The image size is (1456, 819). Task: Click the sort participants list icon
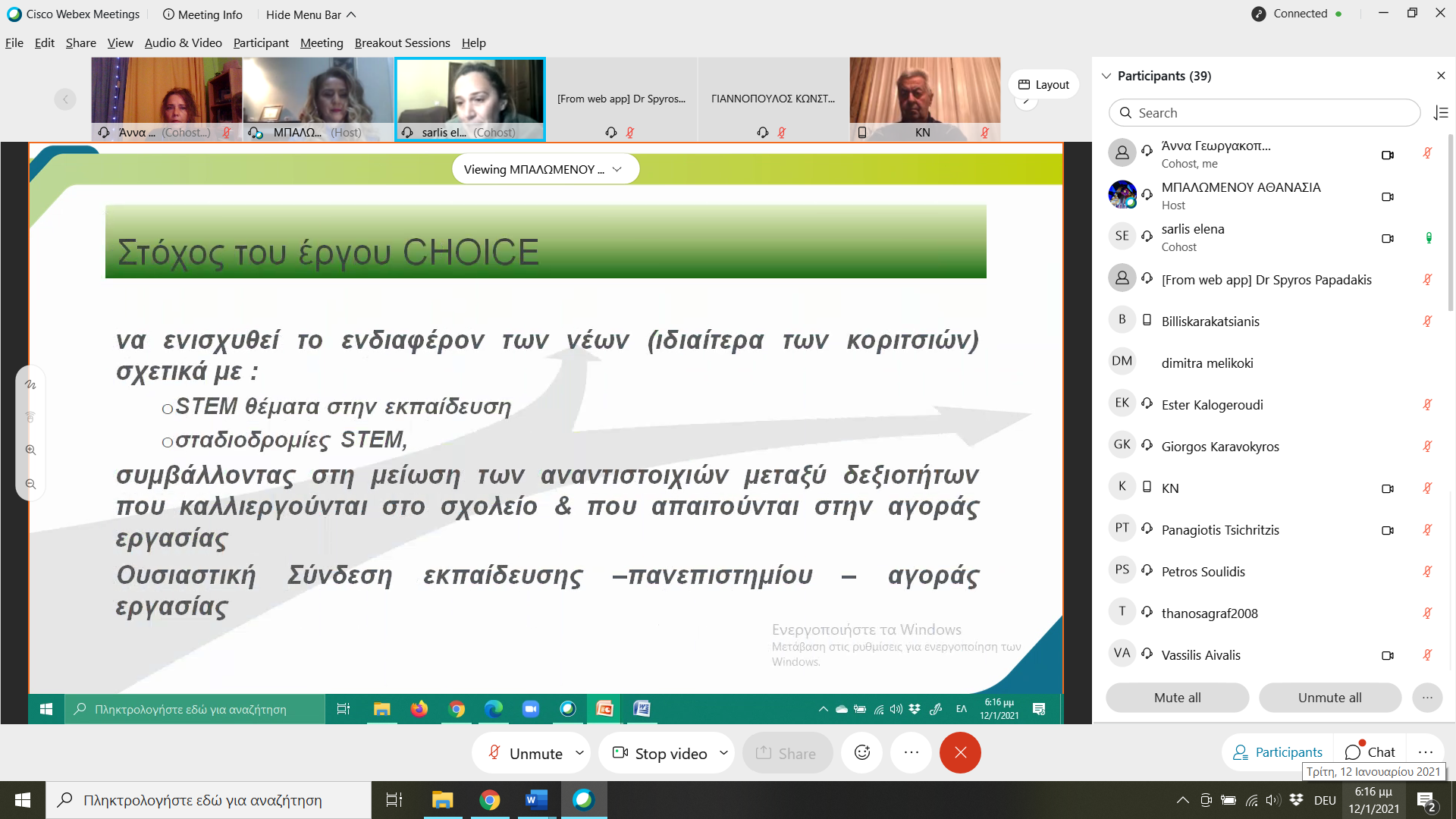(x=1441, y=113)
